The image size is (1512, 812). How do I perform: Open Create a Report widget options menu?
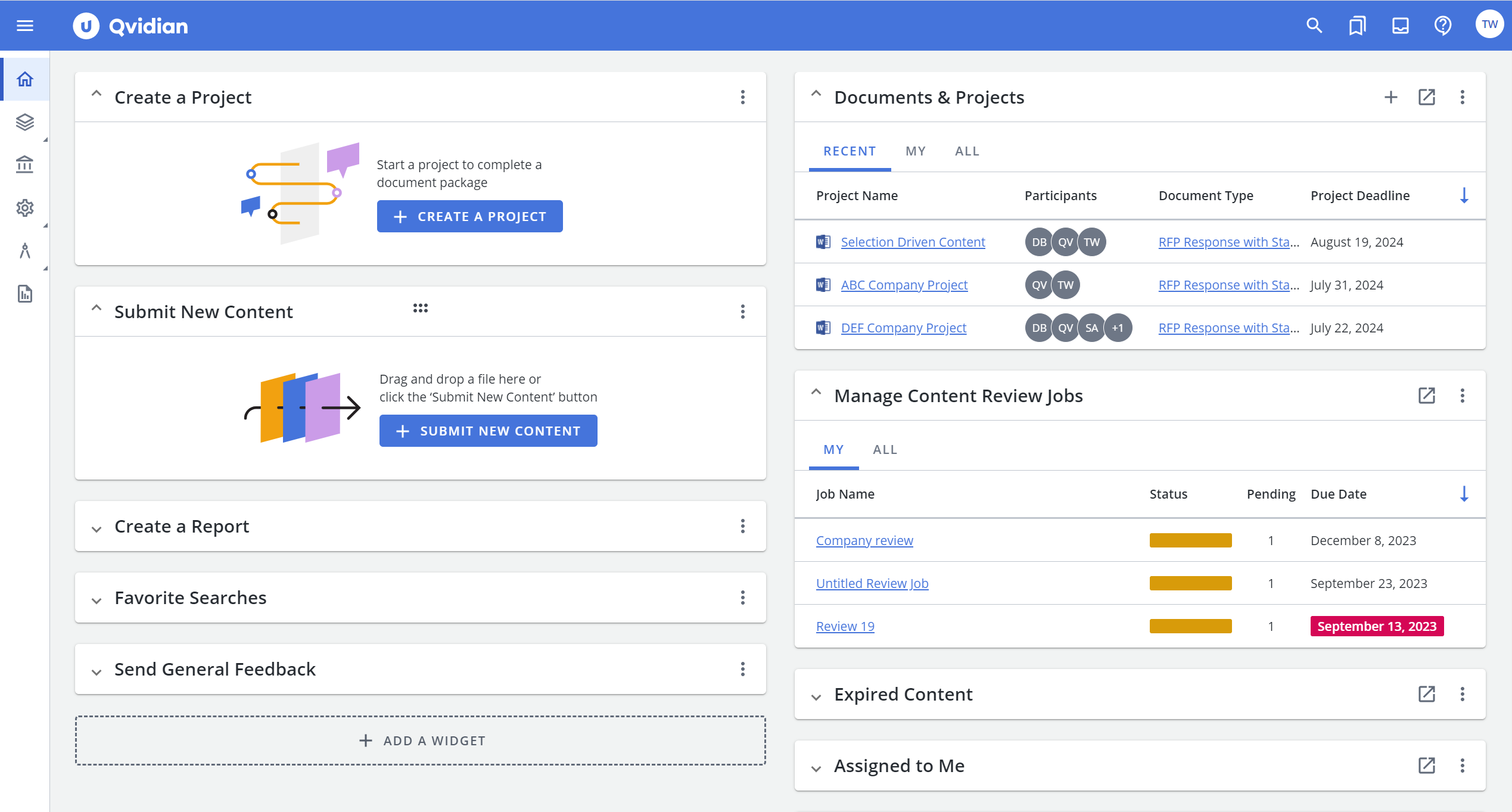coord(743,526)
